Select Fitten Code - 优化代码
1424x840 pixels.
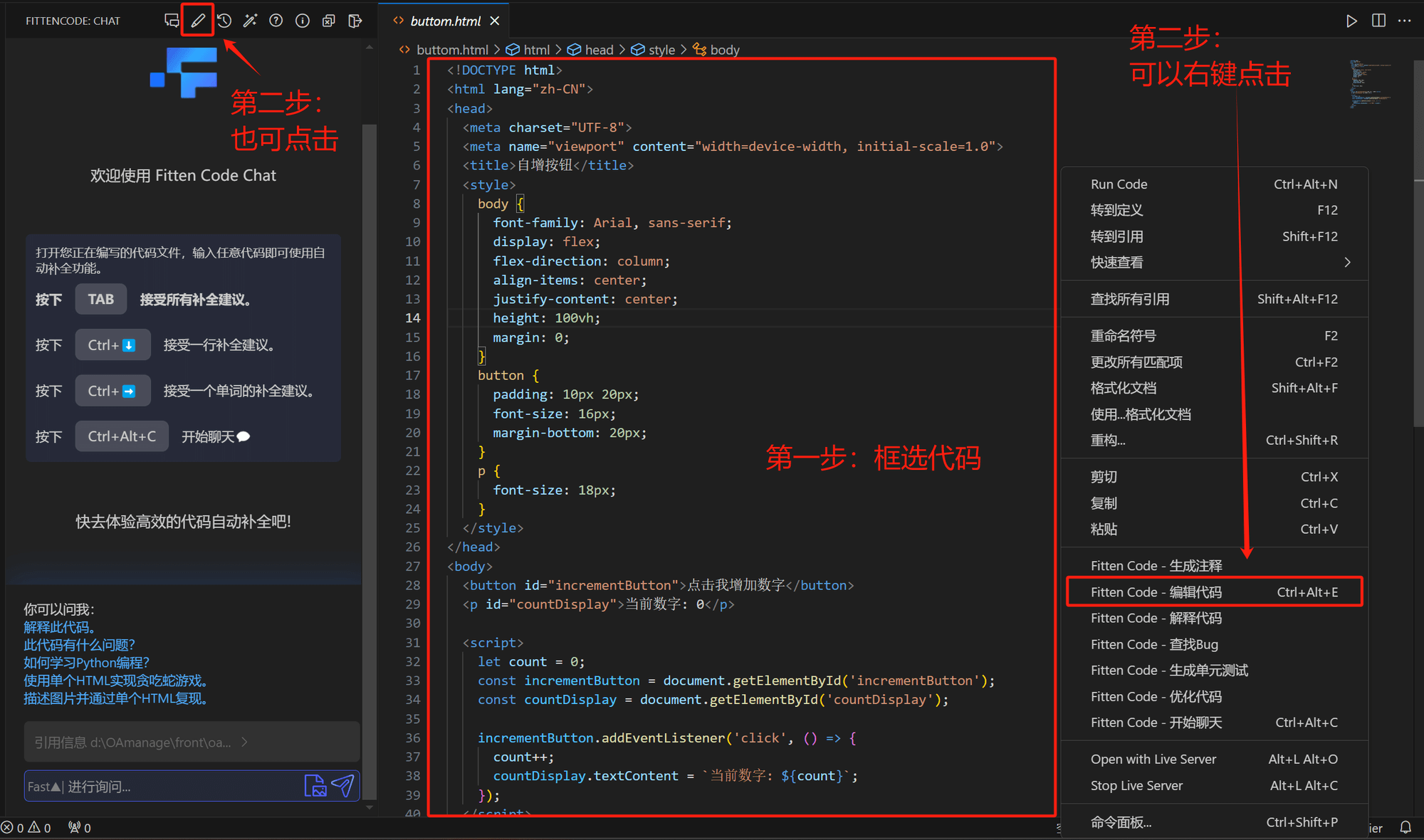(x=1214, y=696)
